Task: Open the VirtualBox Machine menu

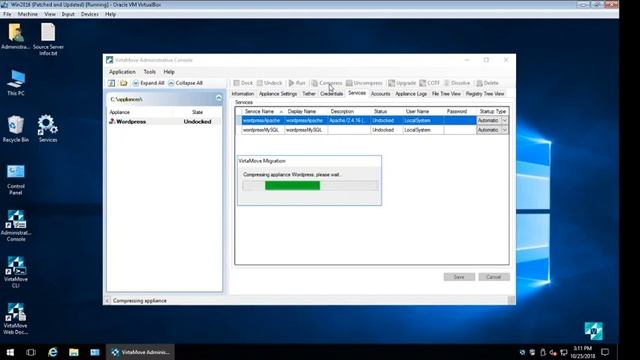Action: tap(28, 14)
